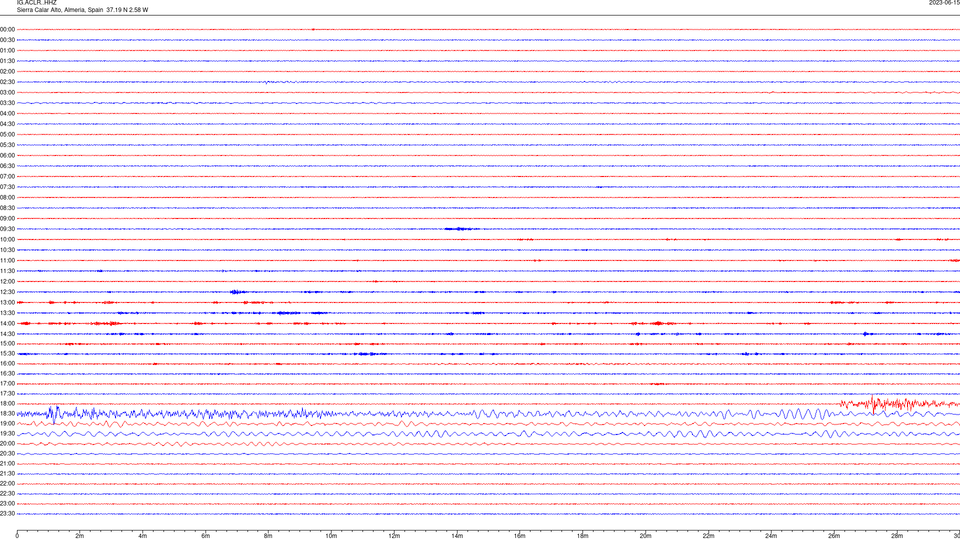Select the 21:00 row label
This screenshot has height=540, width=960.
(7, 463)
